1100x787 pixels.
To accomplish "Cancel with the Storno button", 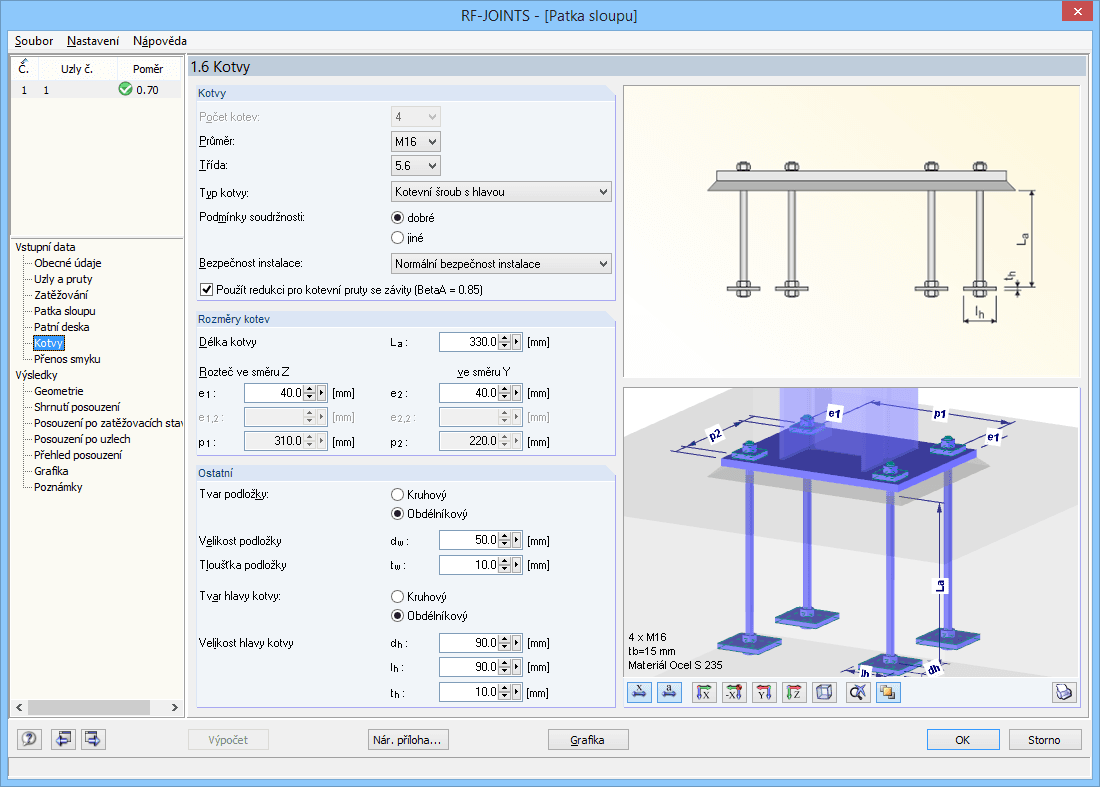I will 1044,739.
